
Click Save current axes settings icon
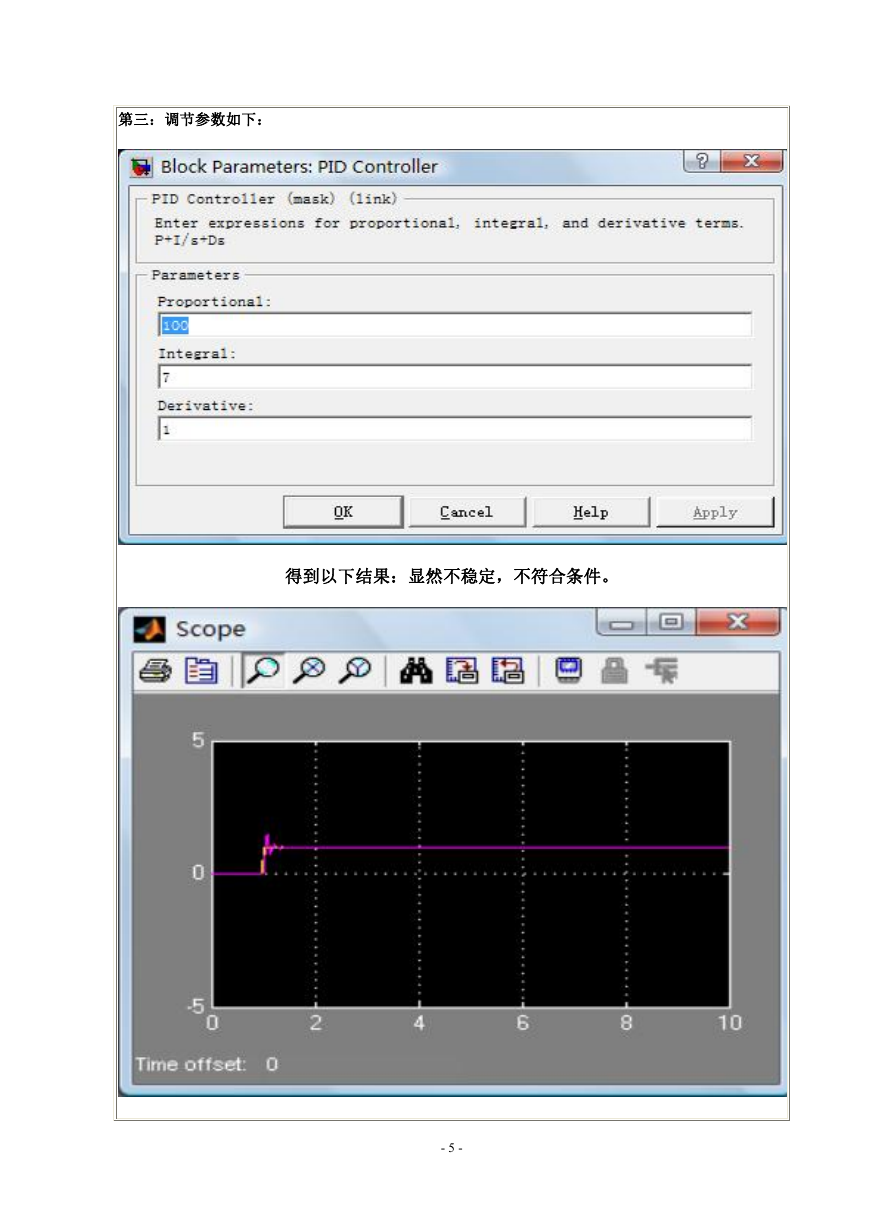[462, 671]
